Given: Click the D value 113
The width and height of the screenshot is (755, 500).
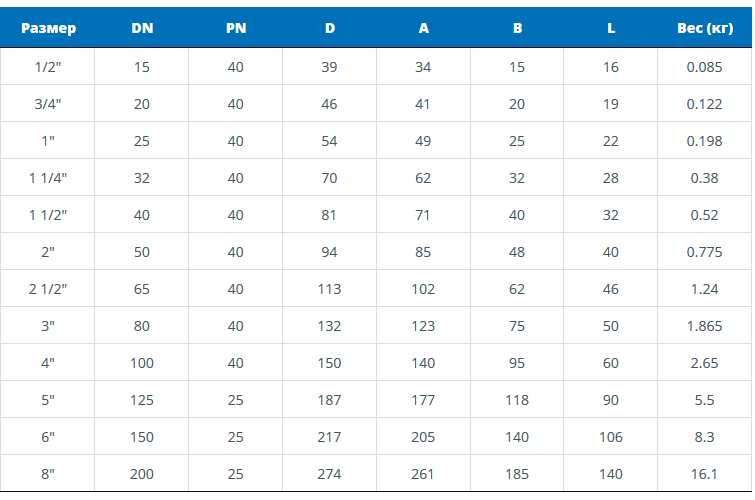Looking at the screenshot, I should [329, 289].
